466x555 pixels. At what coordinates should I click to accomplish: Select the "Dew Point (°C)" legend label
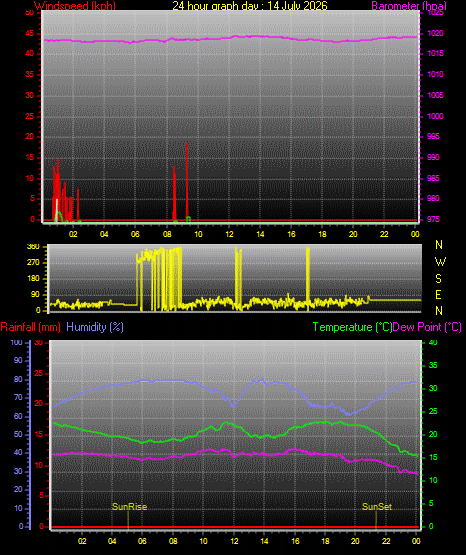427,327
